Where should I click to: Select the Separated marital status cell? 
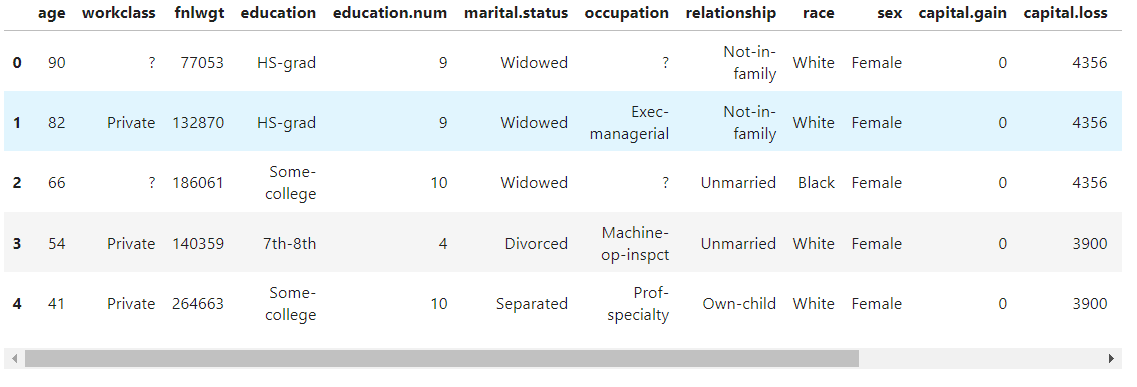pos(532,304)
